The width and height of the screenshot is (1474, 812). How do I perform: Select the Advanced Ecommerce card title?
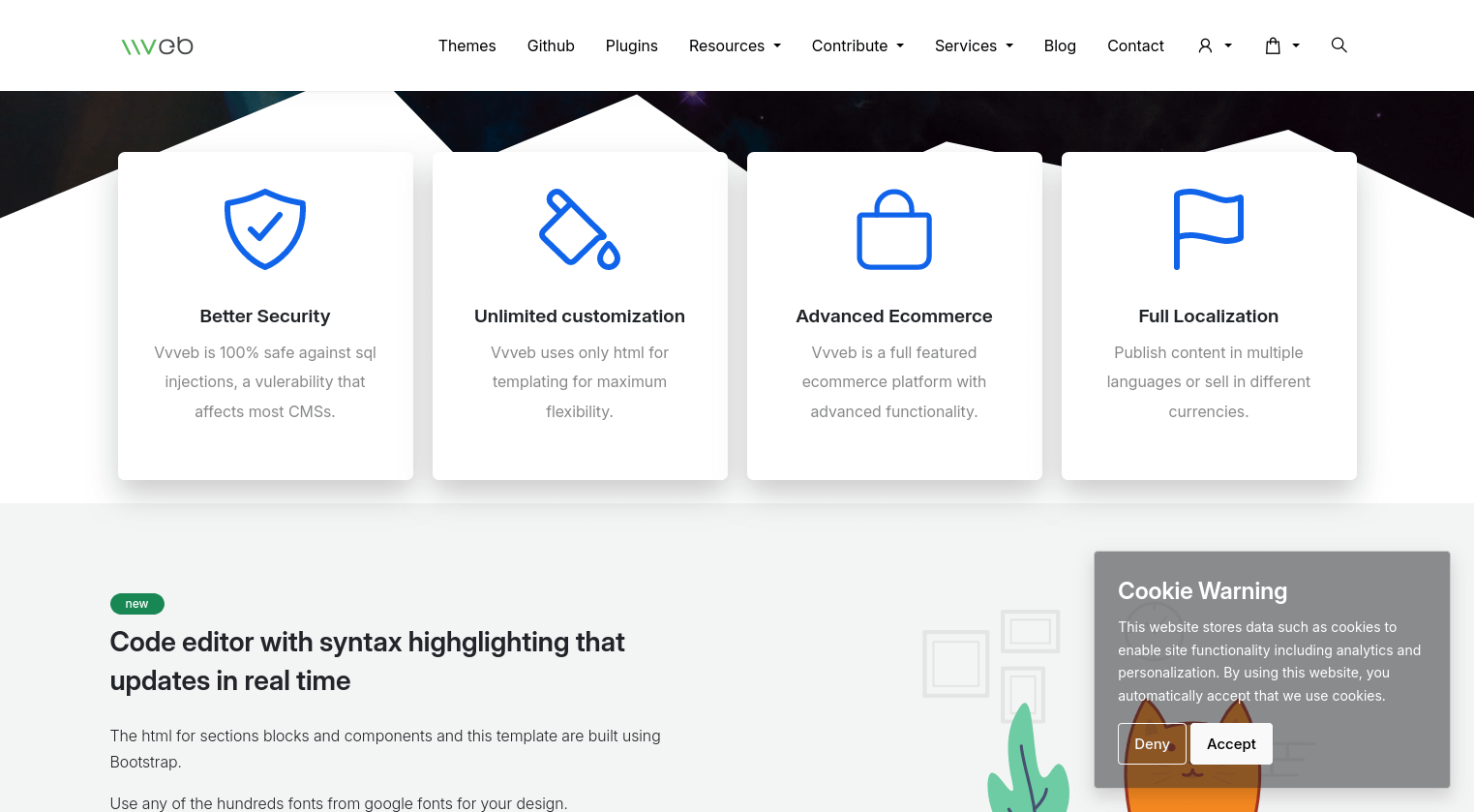[894, 316]
